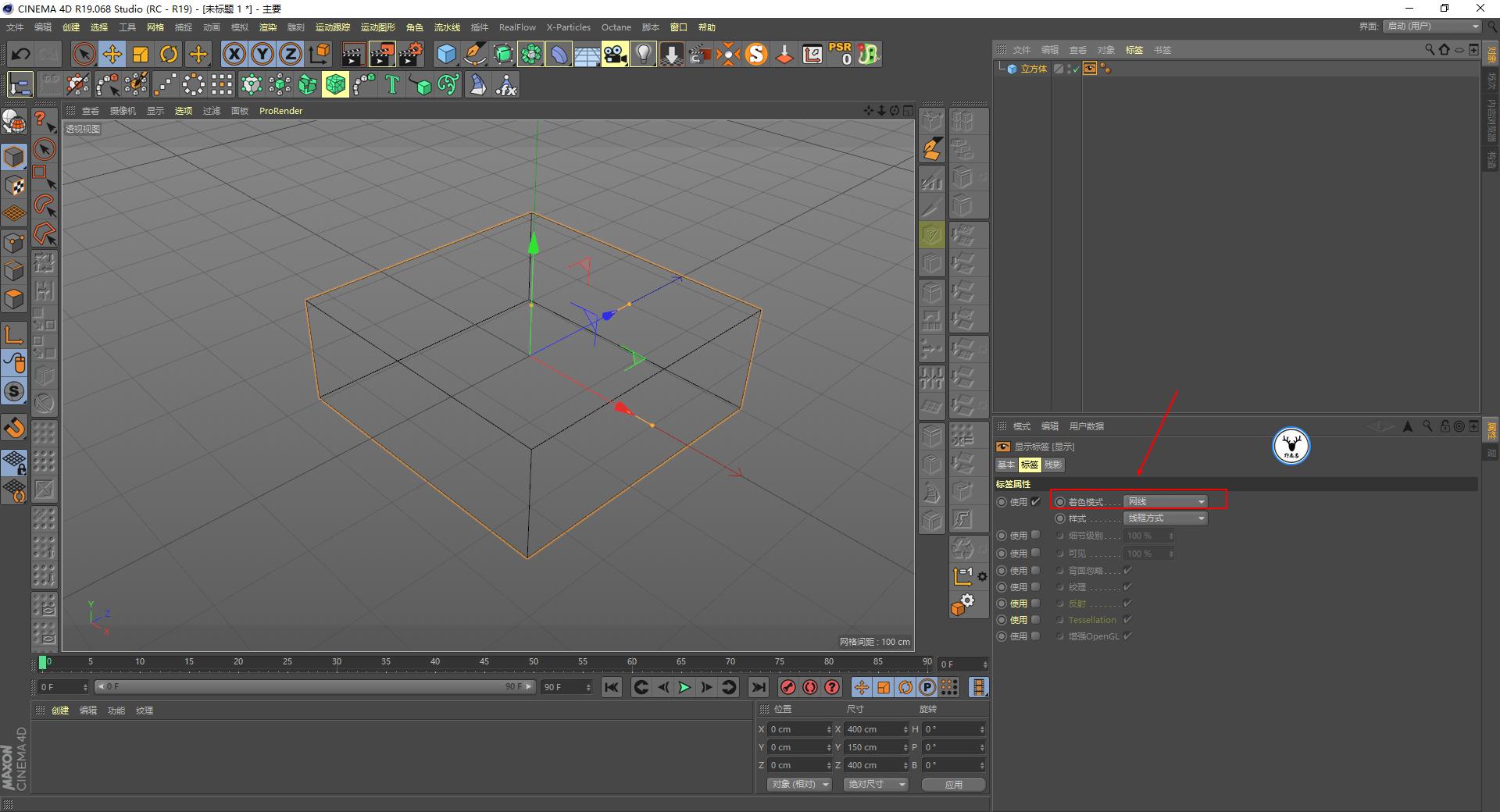
Task: Switch to the 残影 tab in attributes
Action: [x=1052, y=465]
